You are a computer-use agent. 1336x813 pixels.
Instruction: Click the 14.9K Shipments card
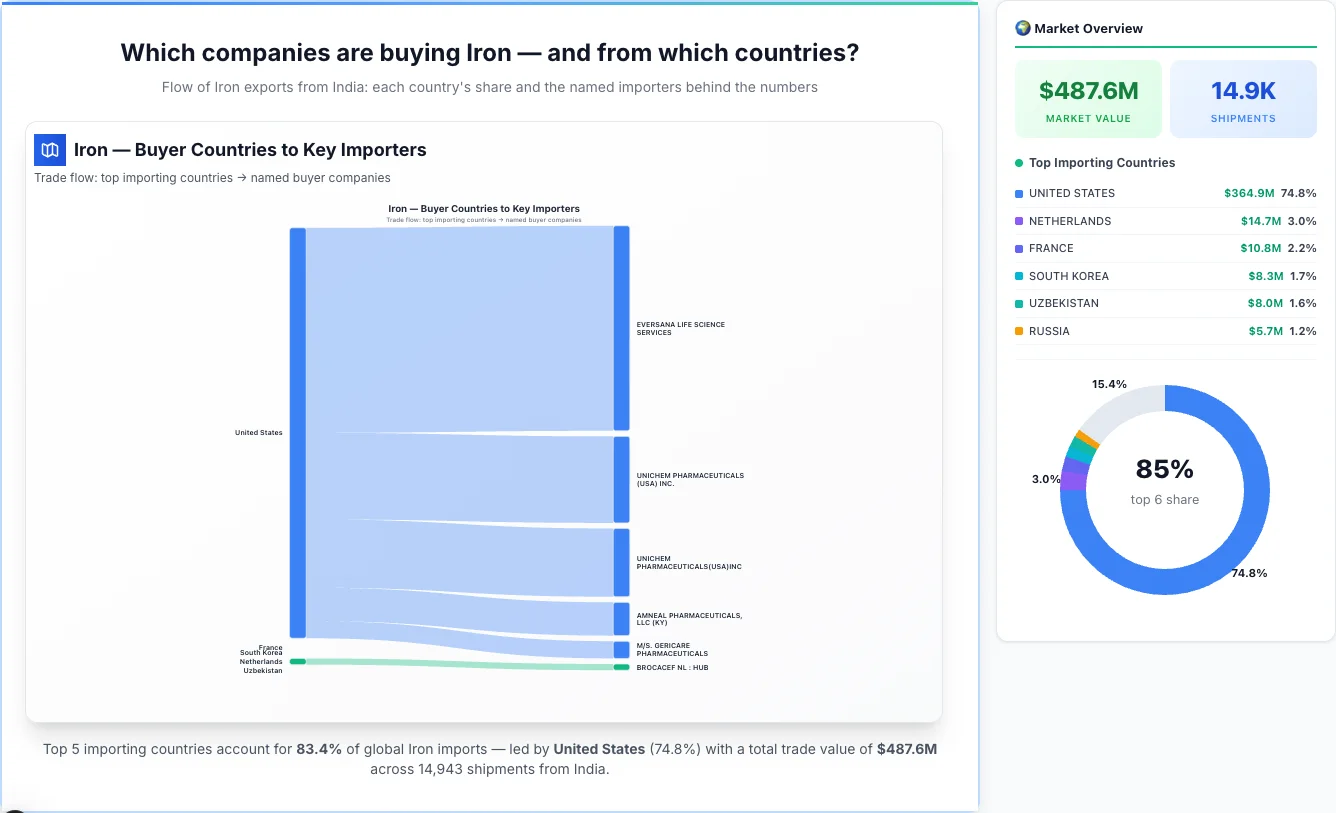pos(1243,98)
